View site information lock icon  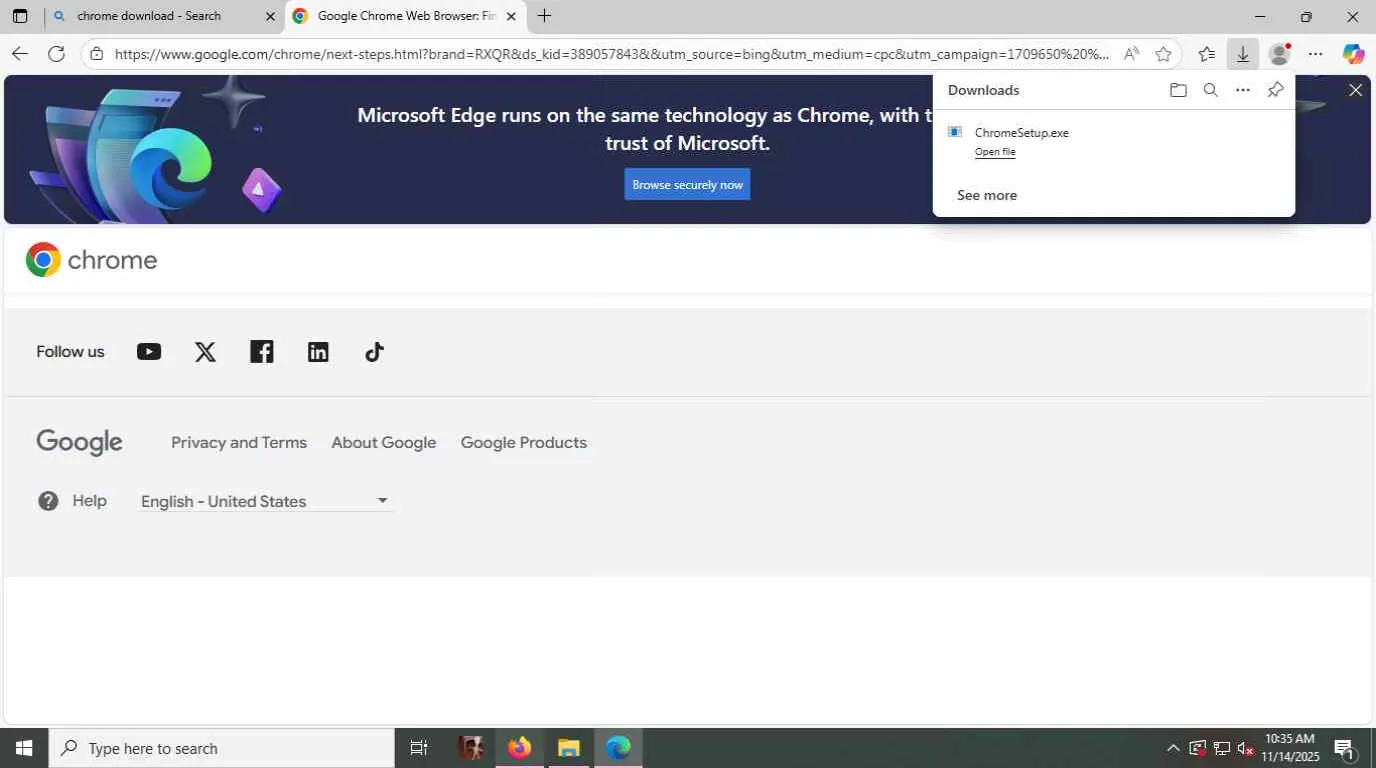[96, 54]
